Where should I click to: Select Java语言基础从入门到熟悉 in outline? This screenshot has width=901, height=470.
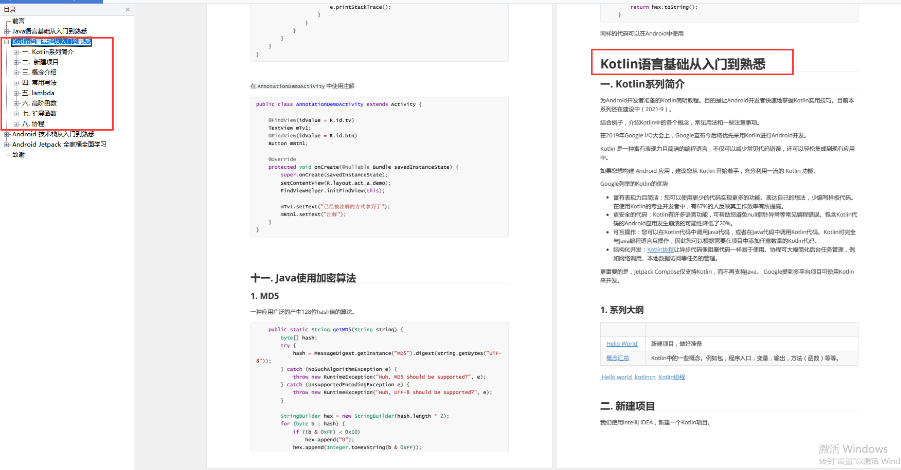tap(49, 31)
